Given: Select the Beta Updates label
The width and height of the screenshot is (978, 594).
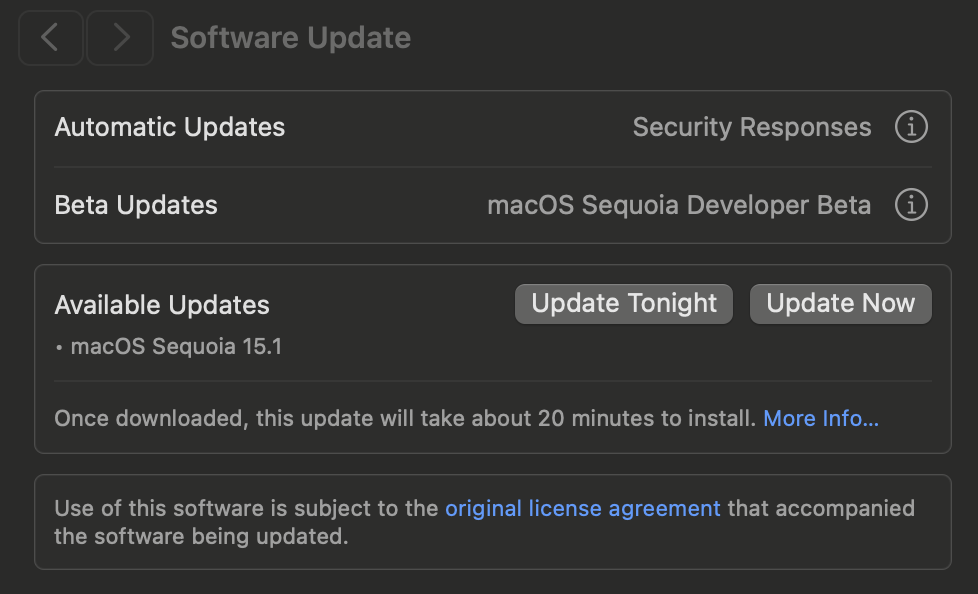Looking at the screenshot, I should tap(136, 205).
